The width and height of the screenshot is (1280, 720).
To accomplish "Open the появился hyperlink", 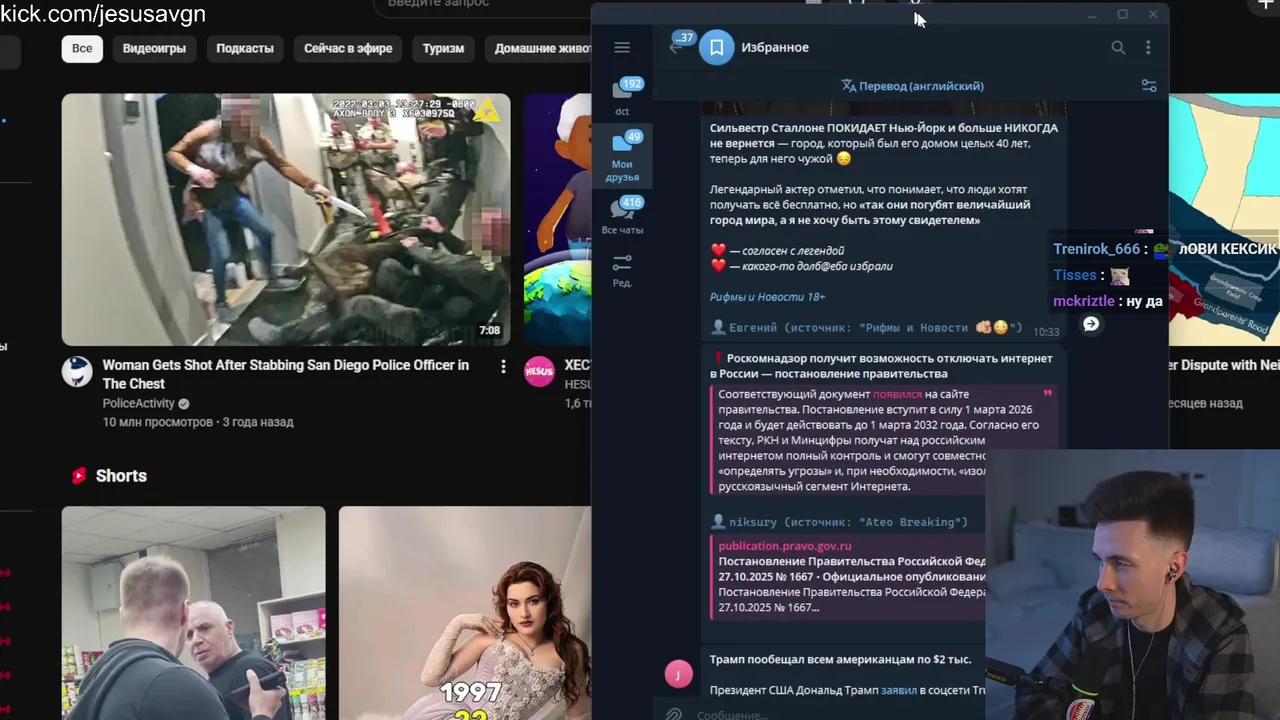I will (x=897, y=394).
